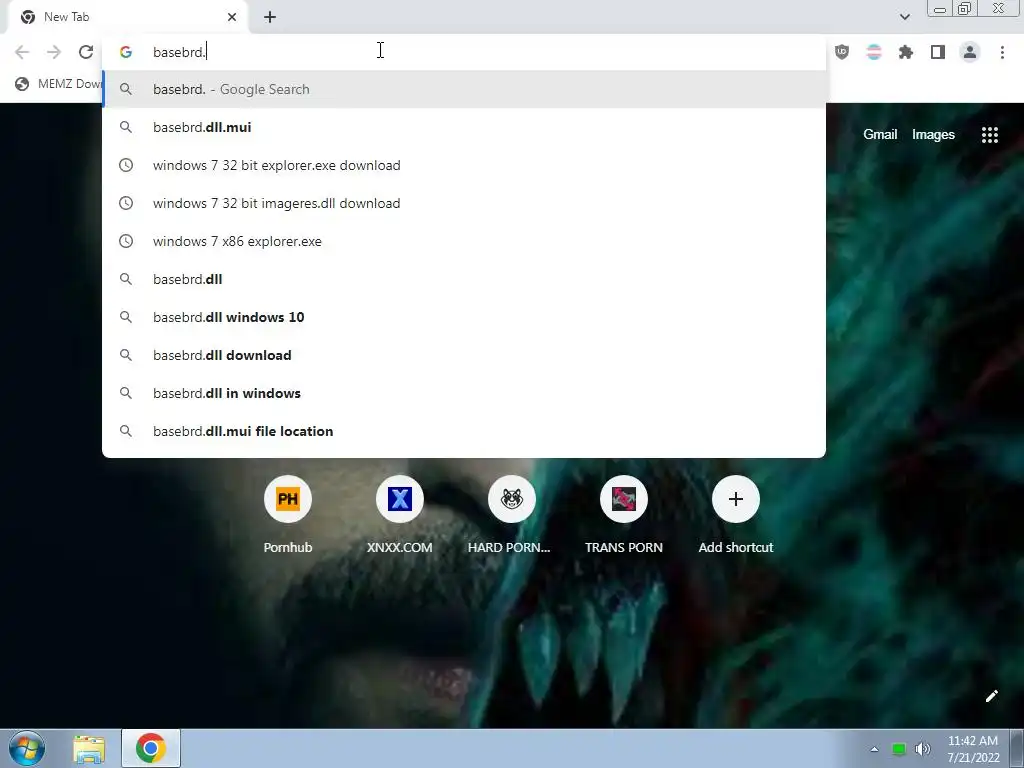Open the taskbar clock showing 11:42 AM
Viewport: 1024px width, 768px height.
pos(973,749)
